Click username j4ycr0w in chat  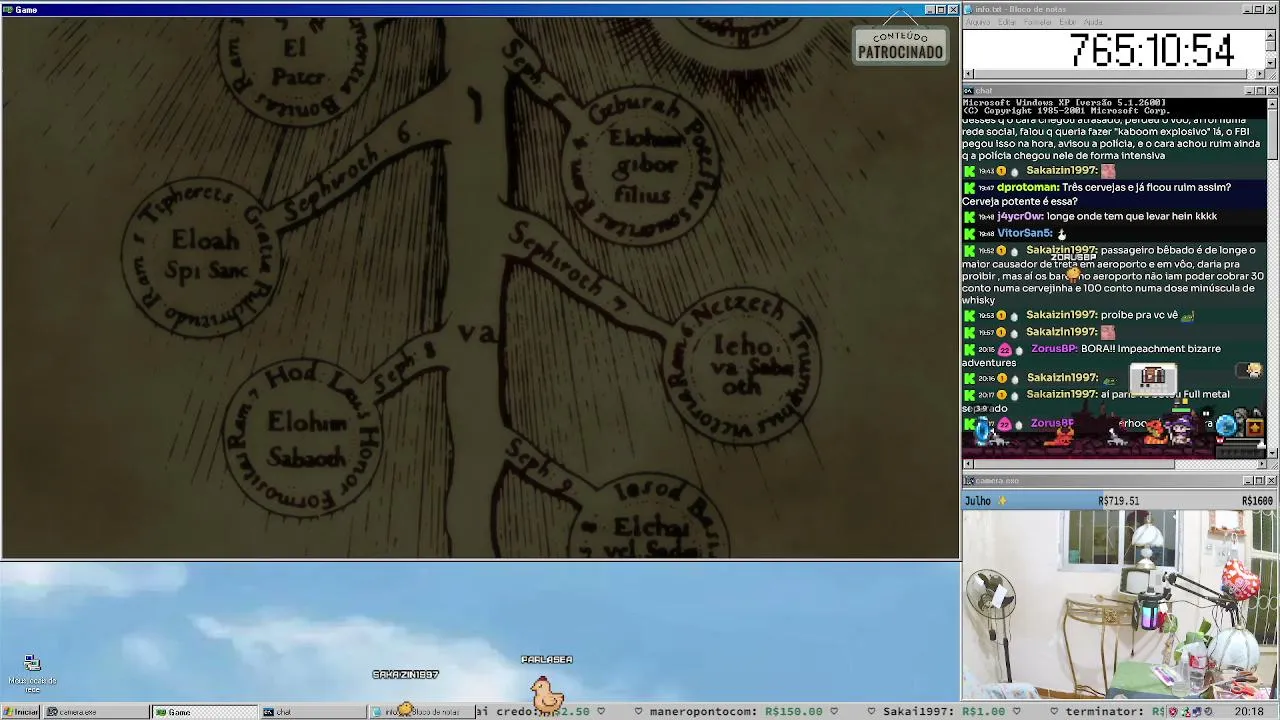[1020, 217]
